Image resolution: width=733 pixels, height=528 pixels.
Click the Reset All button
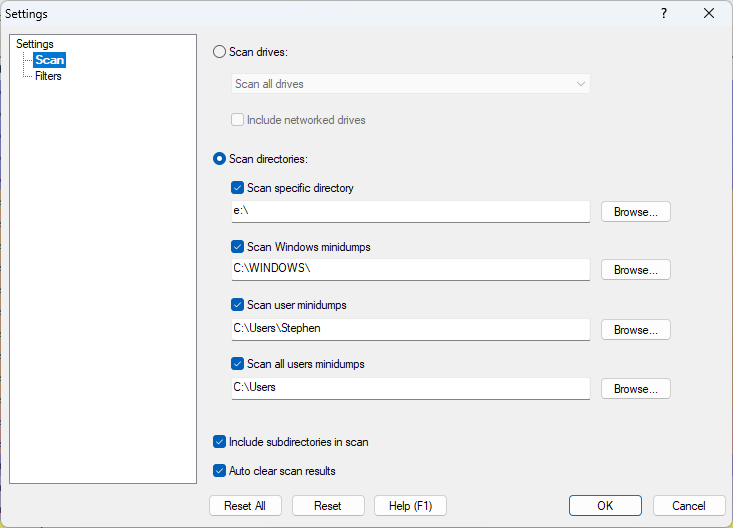pos(245,506)
